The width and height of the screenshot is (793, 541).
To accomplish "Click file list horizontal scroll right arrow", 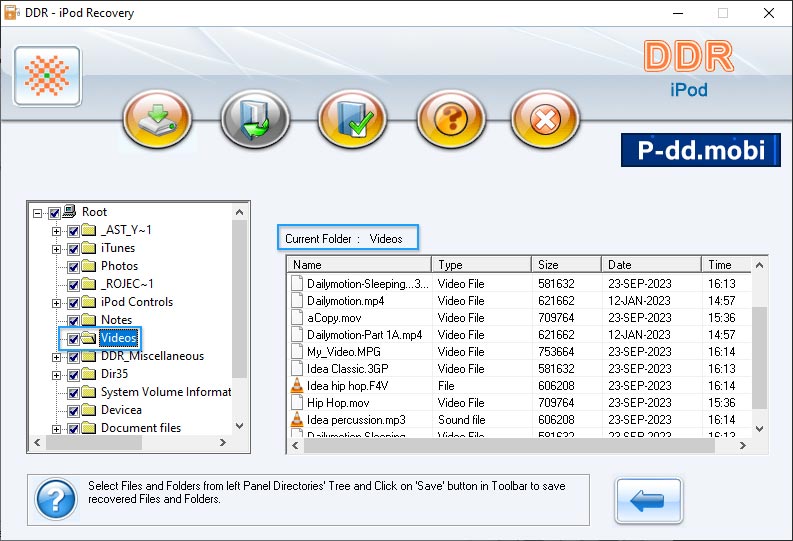I will click(x=742, y=445).
